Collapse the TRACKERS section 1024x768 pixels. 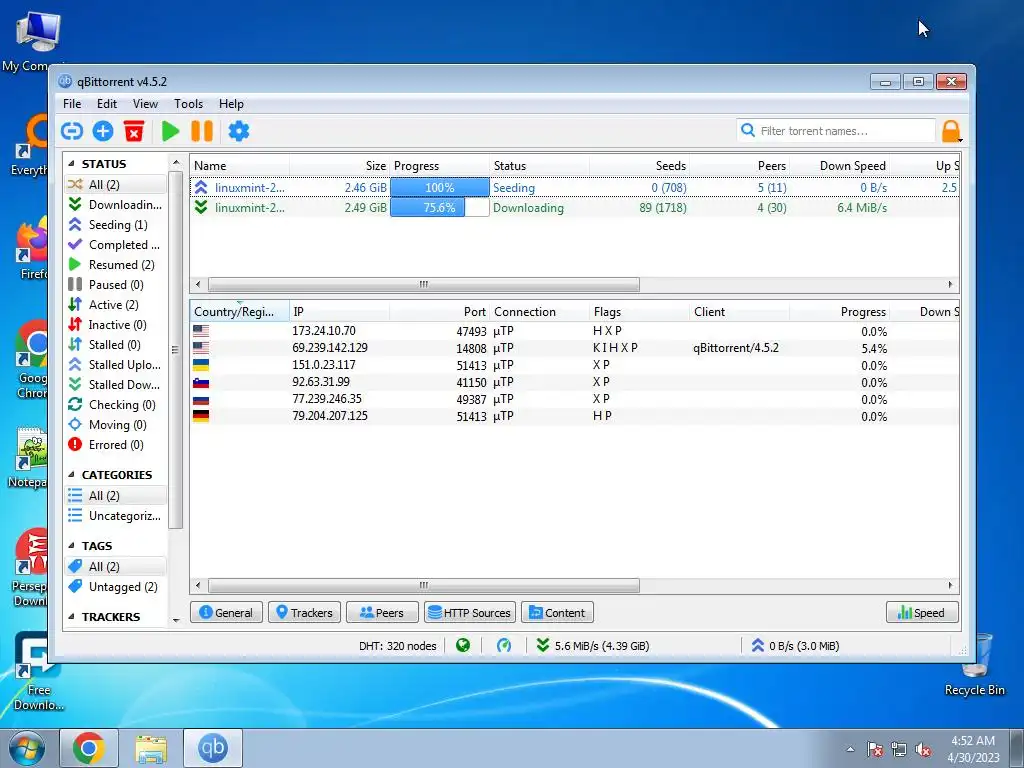tap(71, 616)
